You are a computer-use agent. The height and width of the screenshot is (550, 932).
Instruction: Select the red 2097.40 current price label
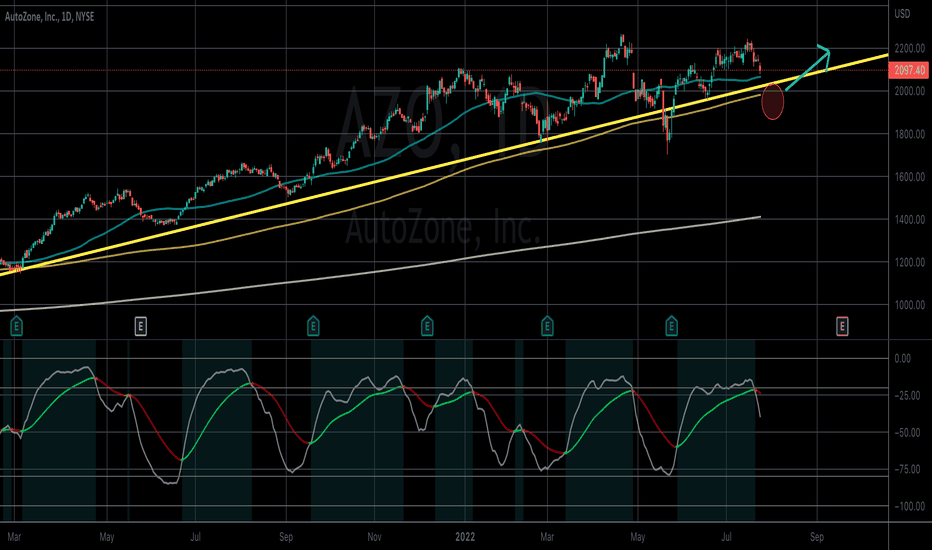(x=909, y=70)
